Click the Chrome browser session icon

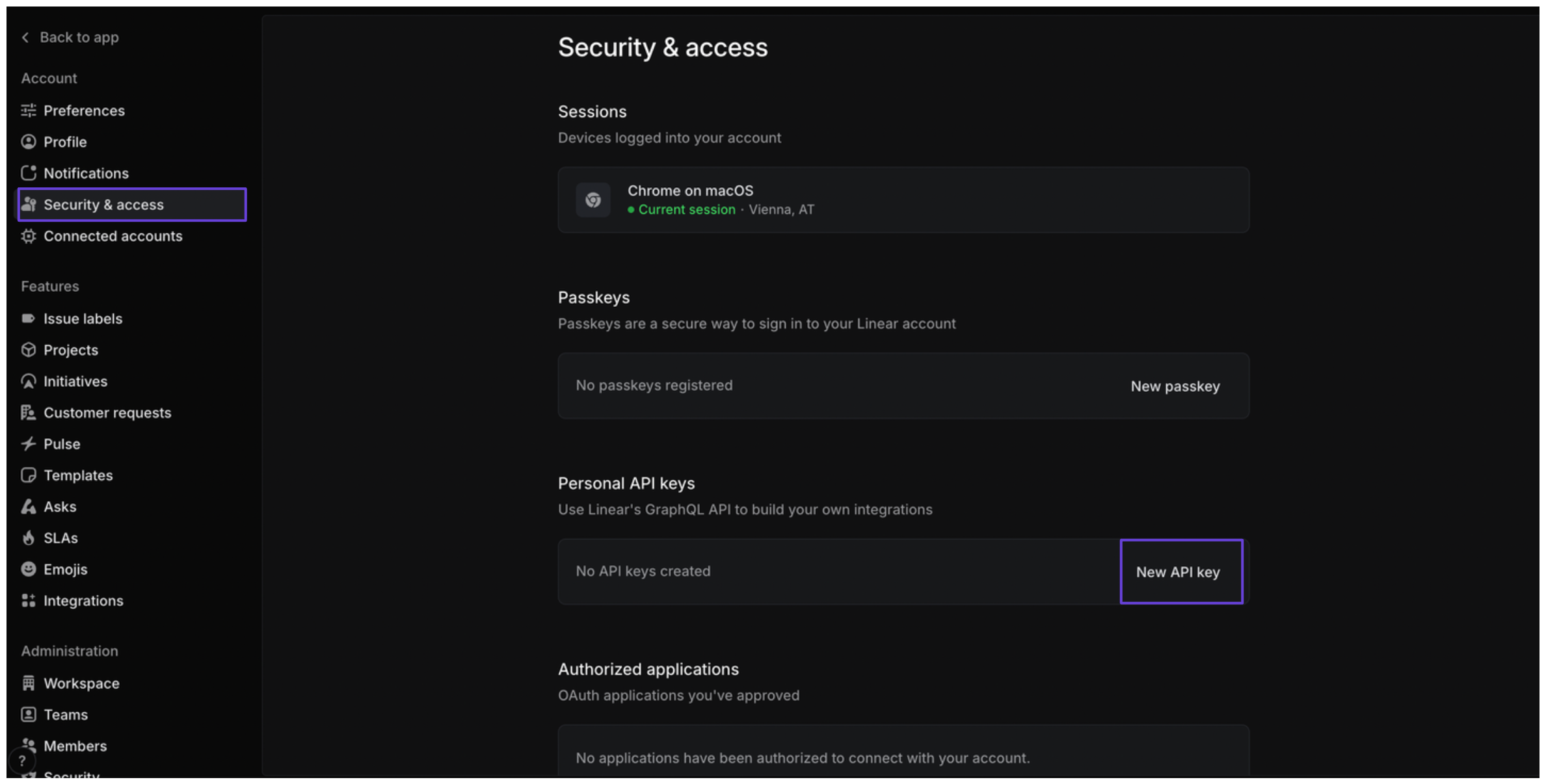(593, 200)
